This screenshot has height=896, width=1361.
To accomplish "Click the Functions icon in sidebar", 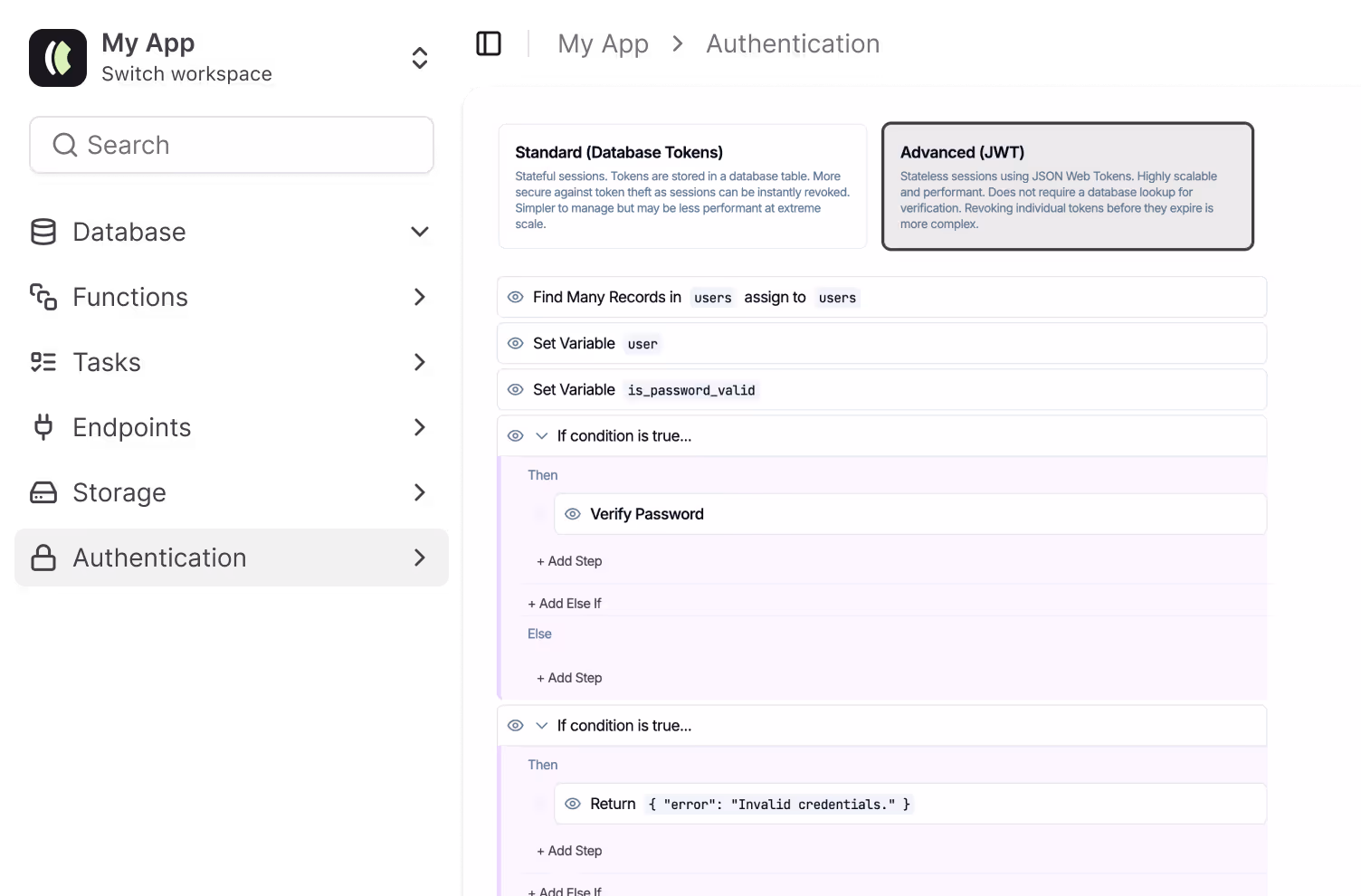I will [x=43, y=297].
